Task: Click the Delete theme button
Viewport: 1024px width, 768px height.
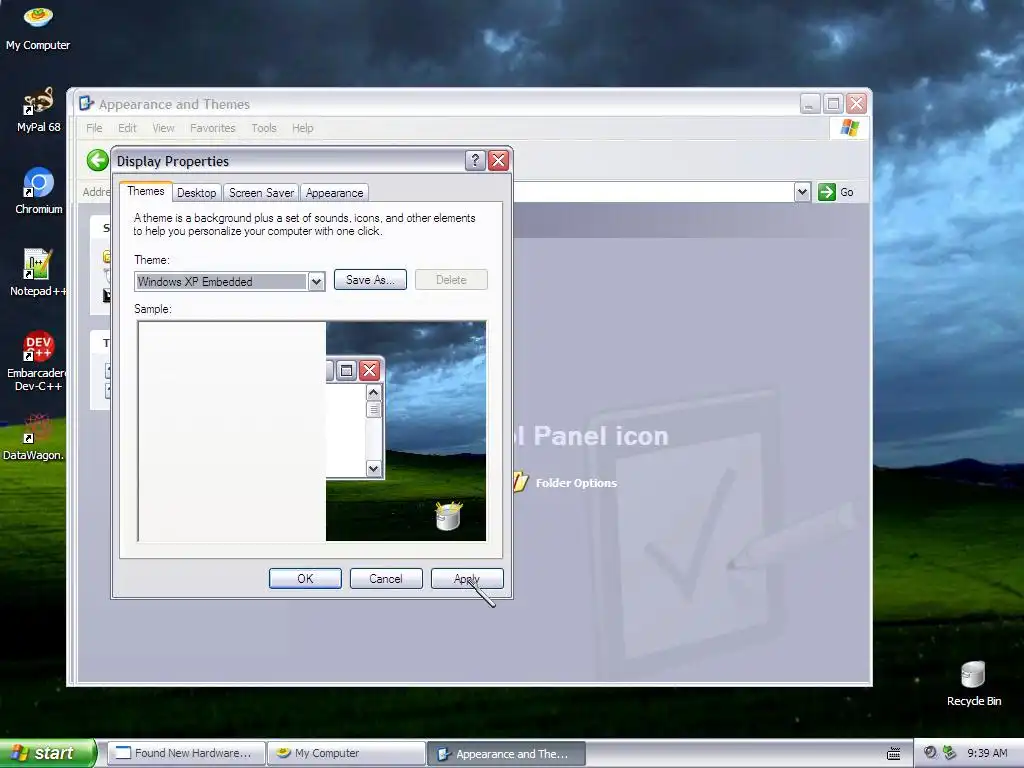Action: pos(451,280)
